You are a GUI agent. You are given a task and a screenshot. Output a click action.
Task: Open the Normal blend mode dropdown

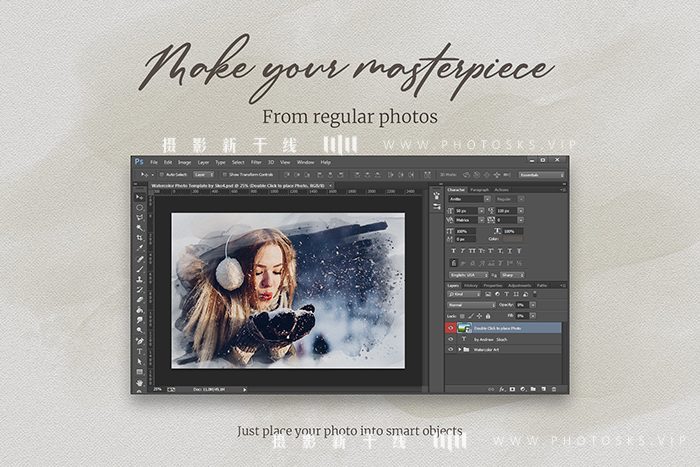tap(471, 305)
